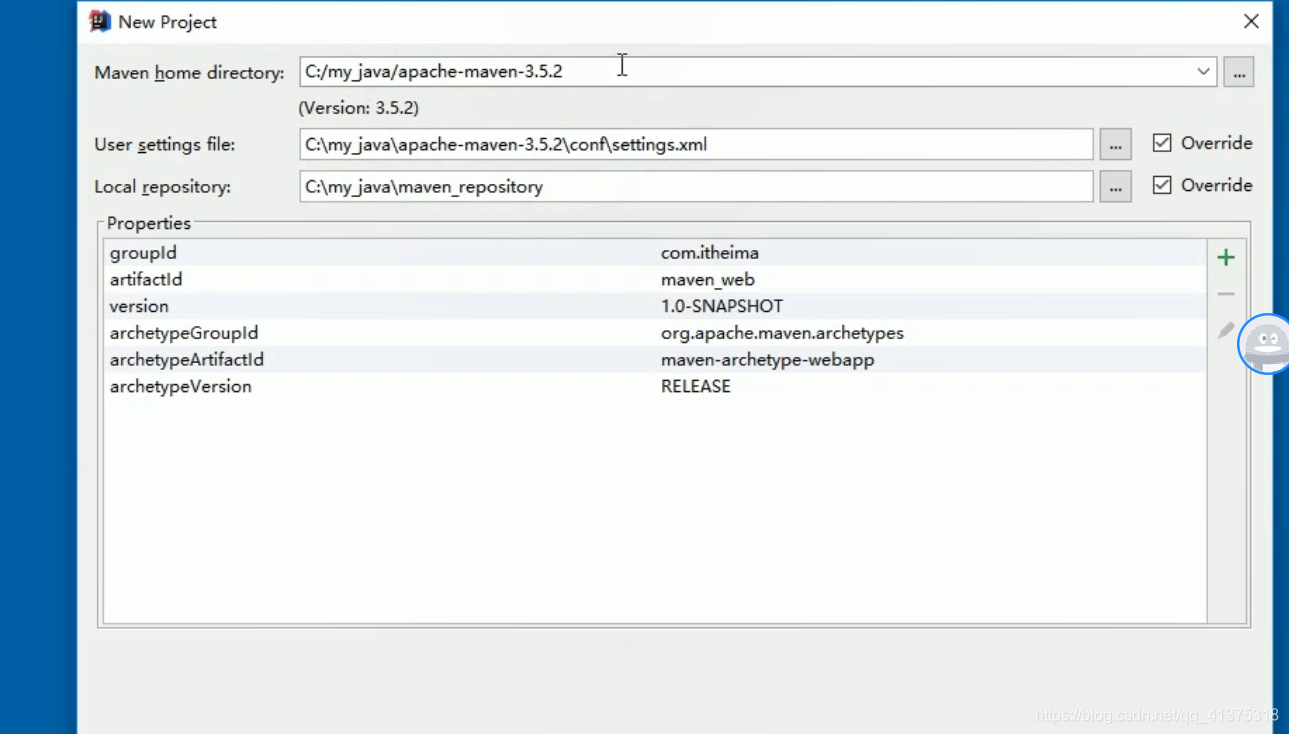Select the version property row
The image size is (1289, 734).
click(x=655, y=306)
